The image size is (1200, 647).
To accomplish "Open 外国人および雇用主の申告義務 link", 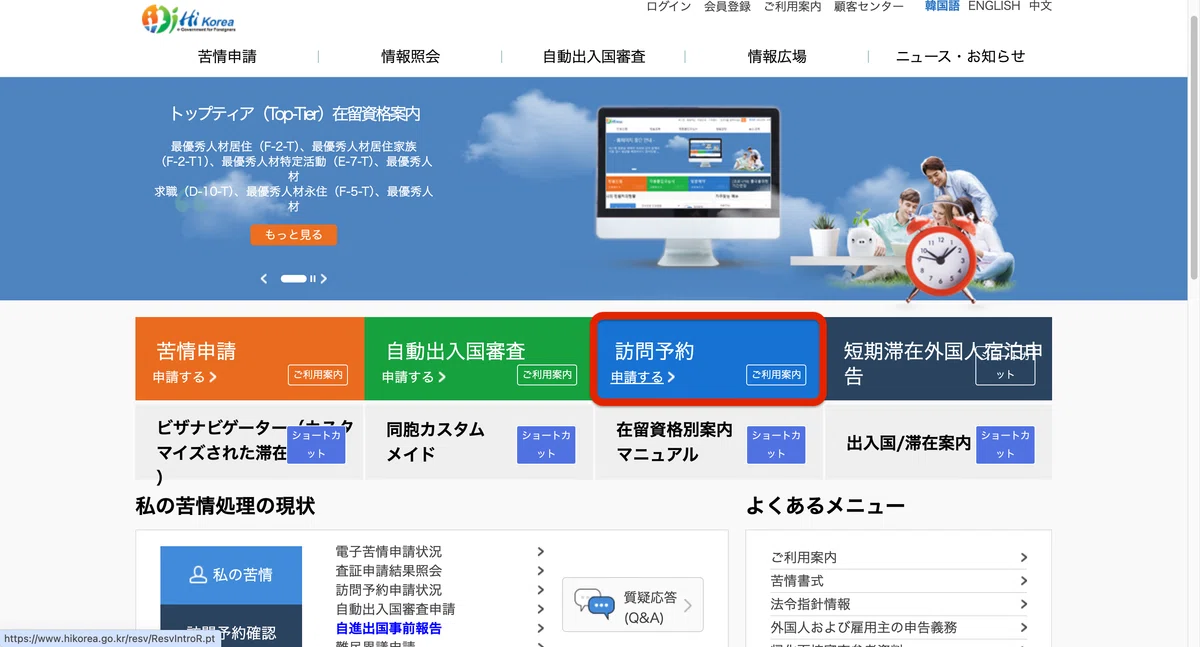I will 864,627.
